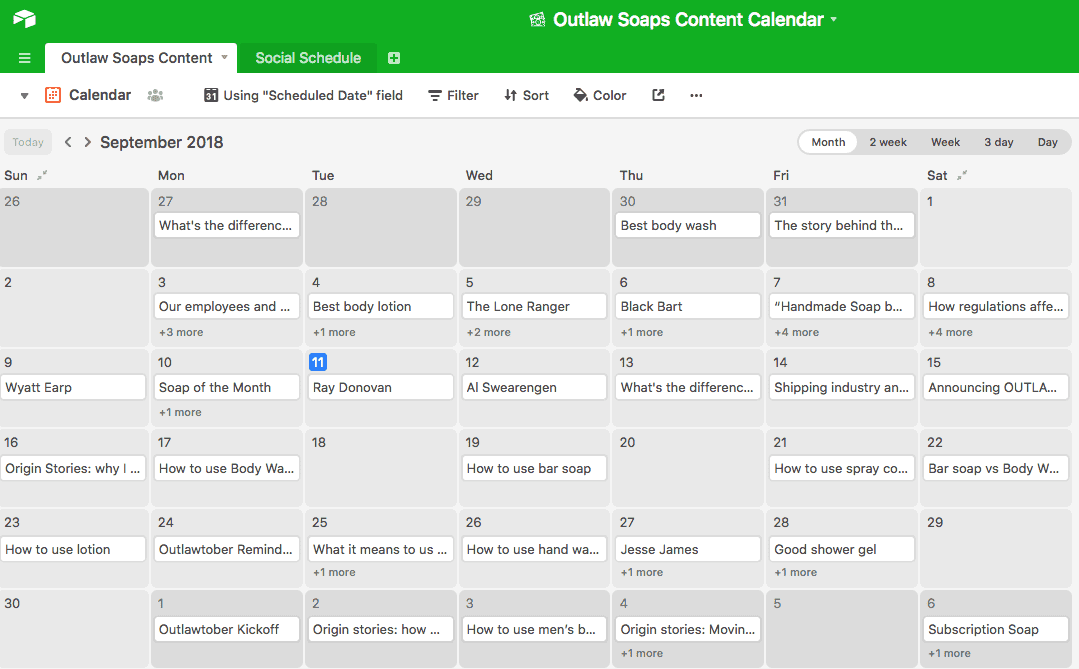Open the three-dots more options menu
1079x669 pixels.
[696, 95]
